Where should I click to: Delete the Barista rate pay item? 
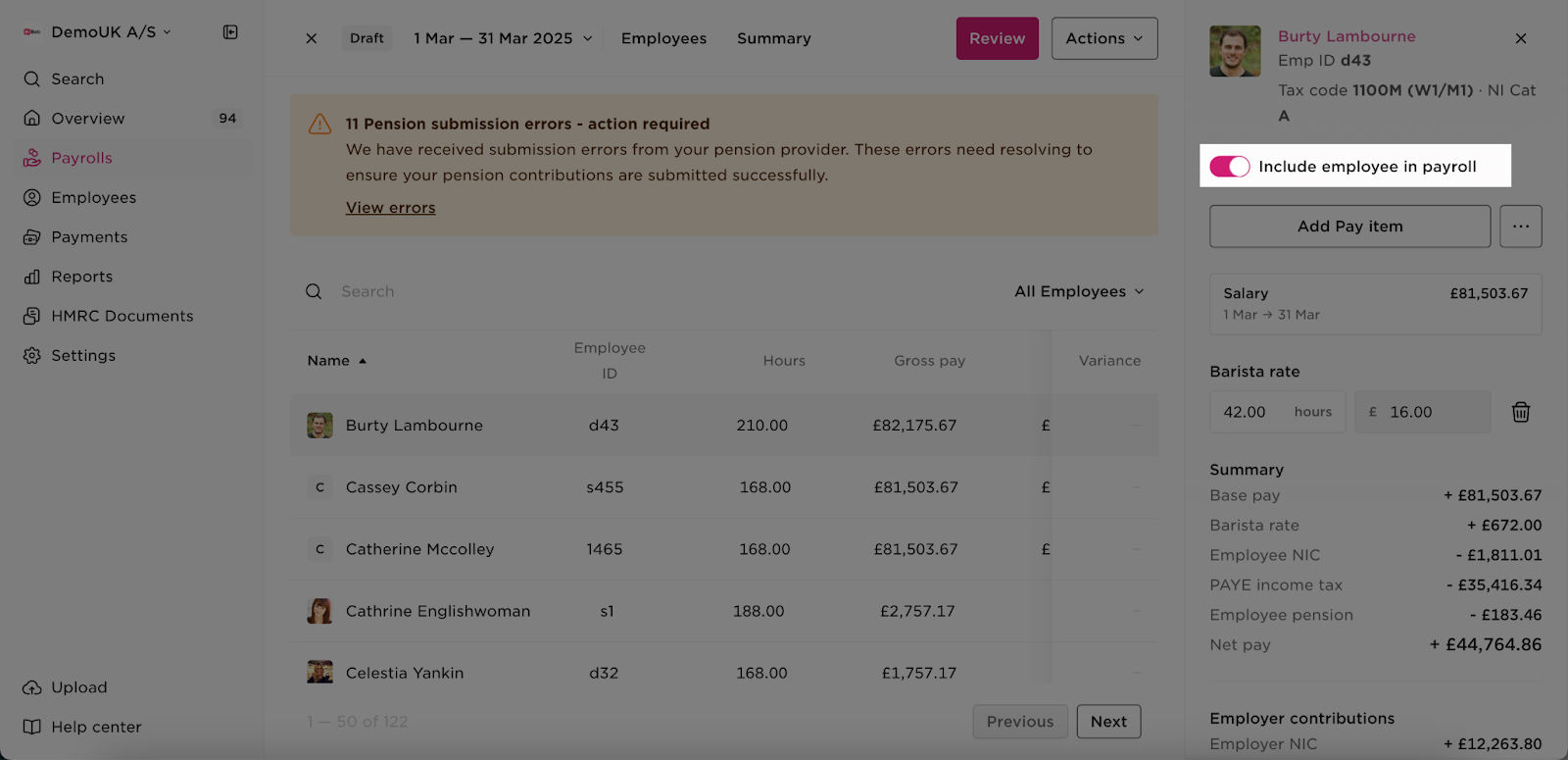[1520, 412]
